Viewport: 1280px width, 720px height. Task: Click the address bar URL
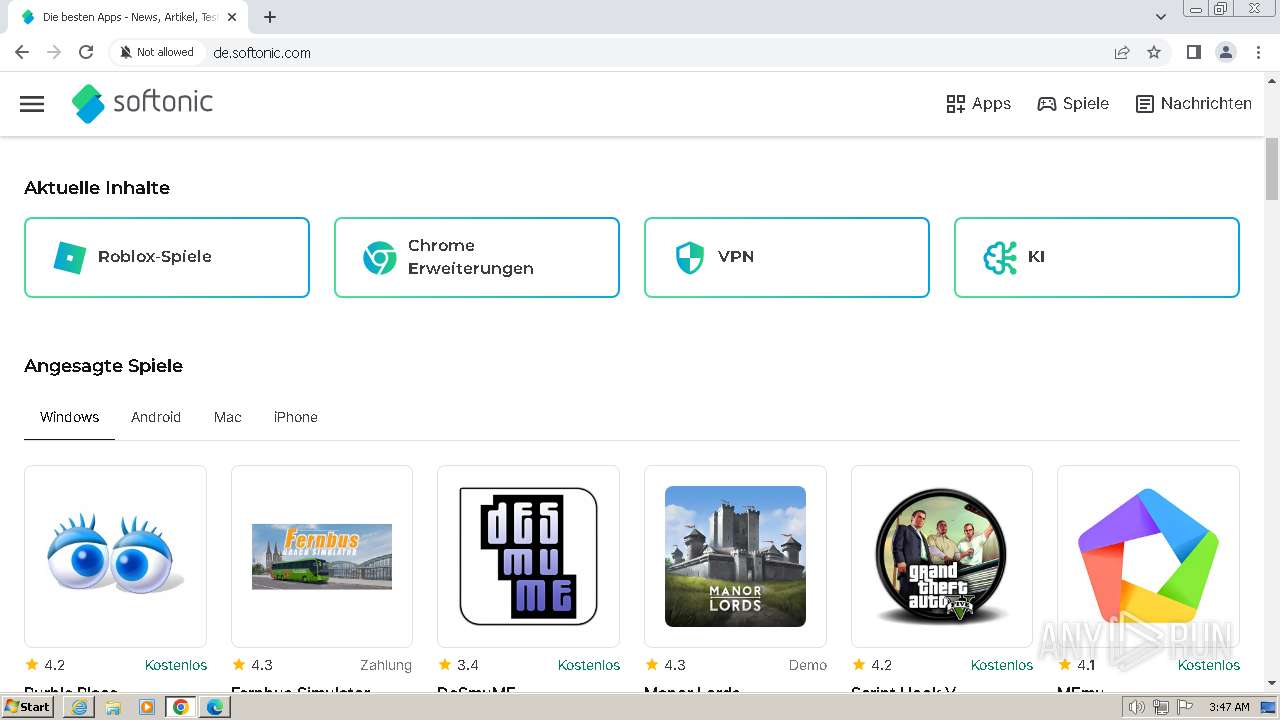(x=262, y=53)
